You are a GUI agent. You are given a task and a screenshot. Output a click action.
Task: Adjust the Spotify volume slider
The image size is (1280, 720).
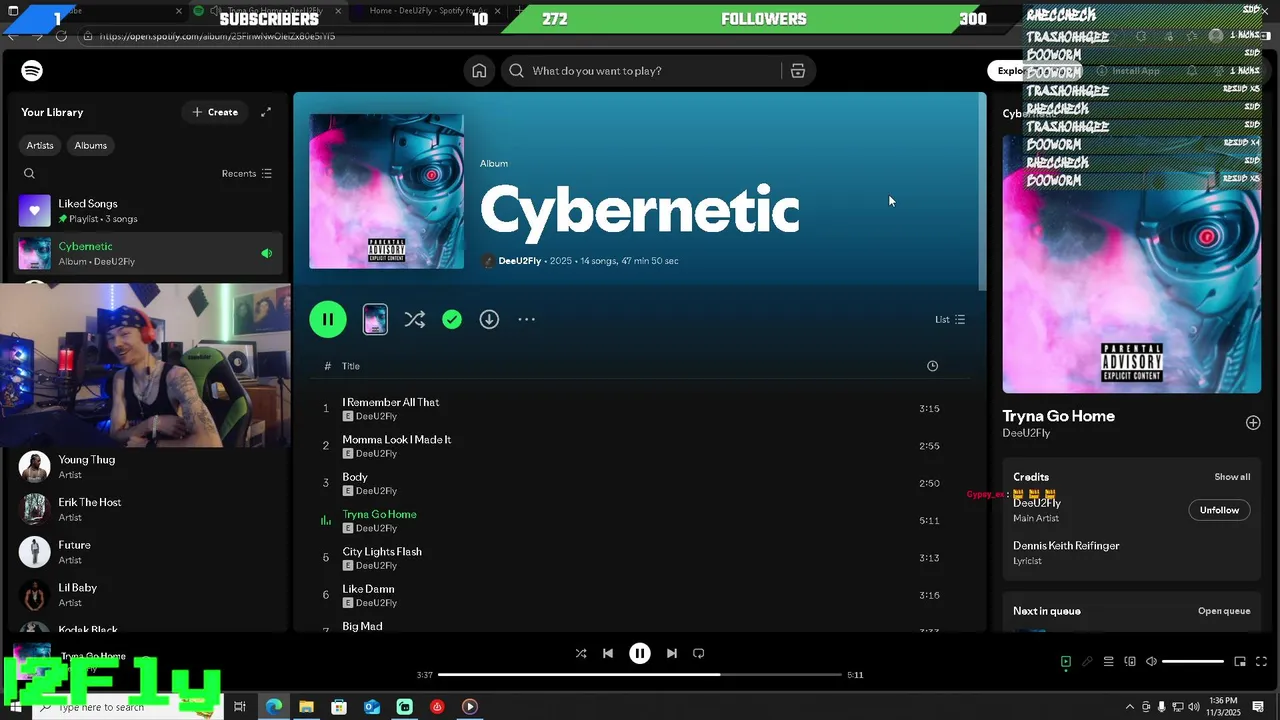tap(1193, 661)
